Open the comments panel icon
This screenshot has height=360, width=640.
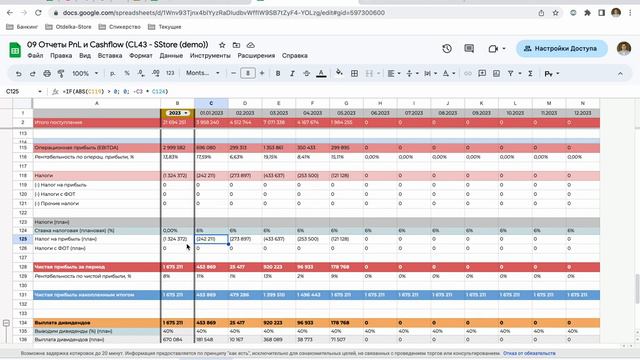469,49
